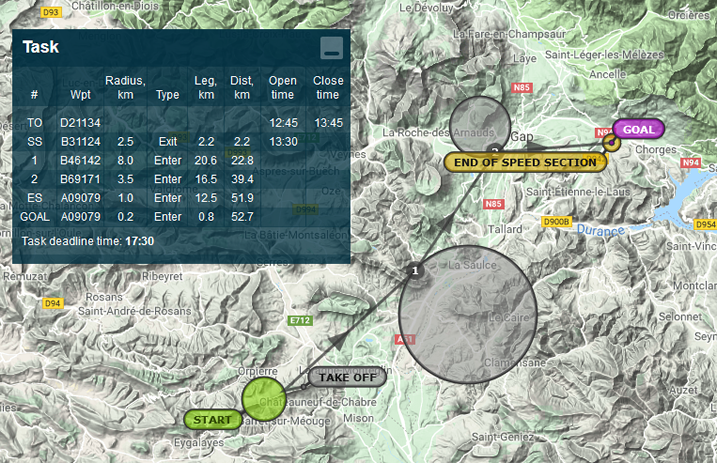
Task: Click the Close time column header
Action: (328, 88)
